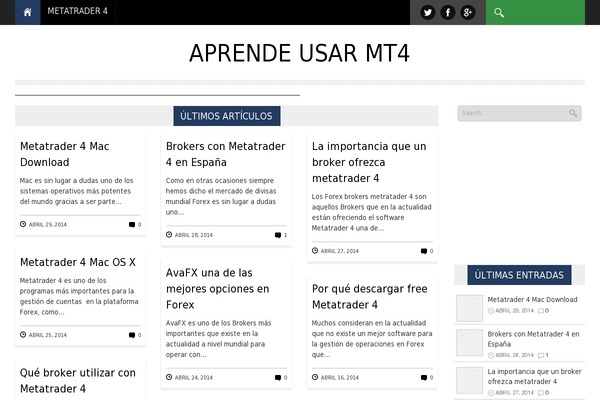Viewport: 600px width, 400px height.
Task: Open article Metatrader 4 Mac OS X
Action: 78,262
